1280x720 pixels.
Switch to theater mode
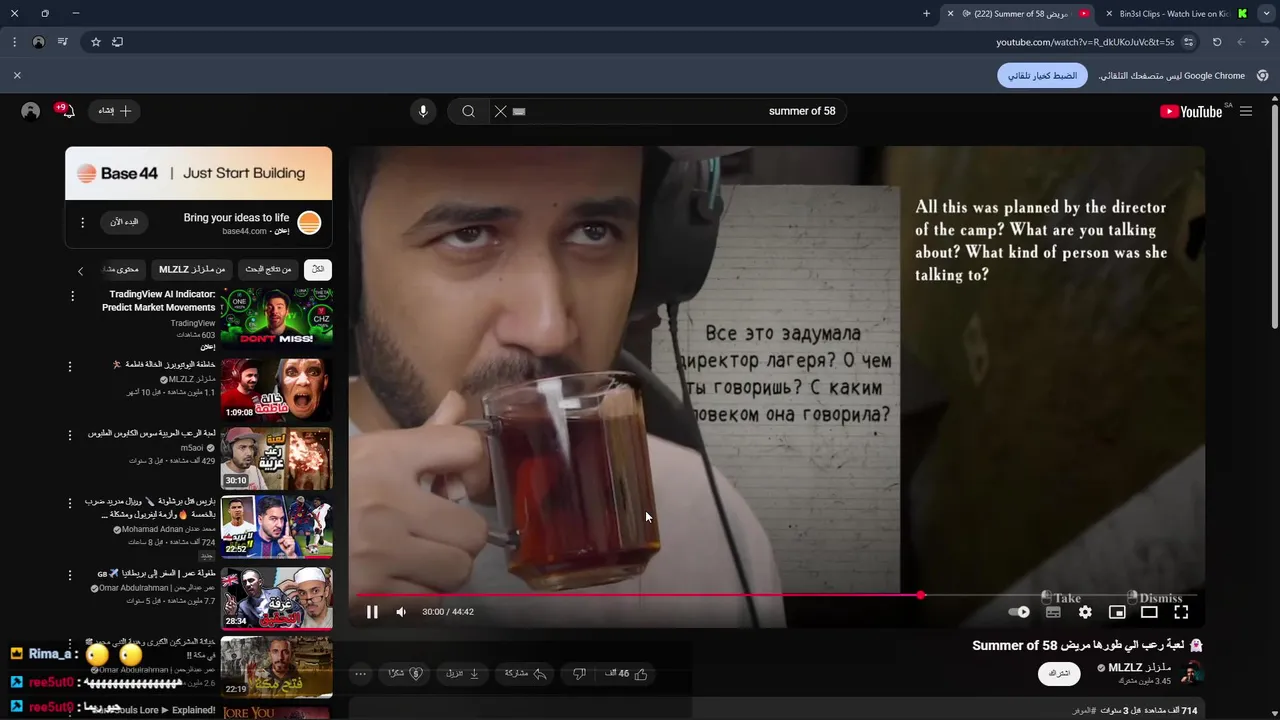pyautogui.click(x=1149, y=612)
